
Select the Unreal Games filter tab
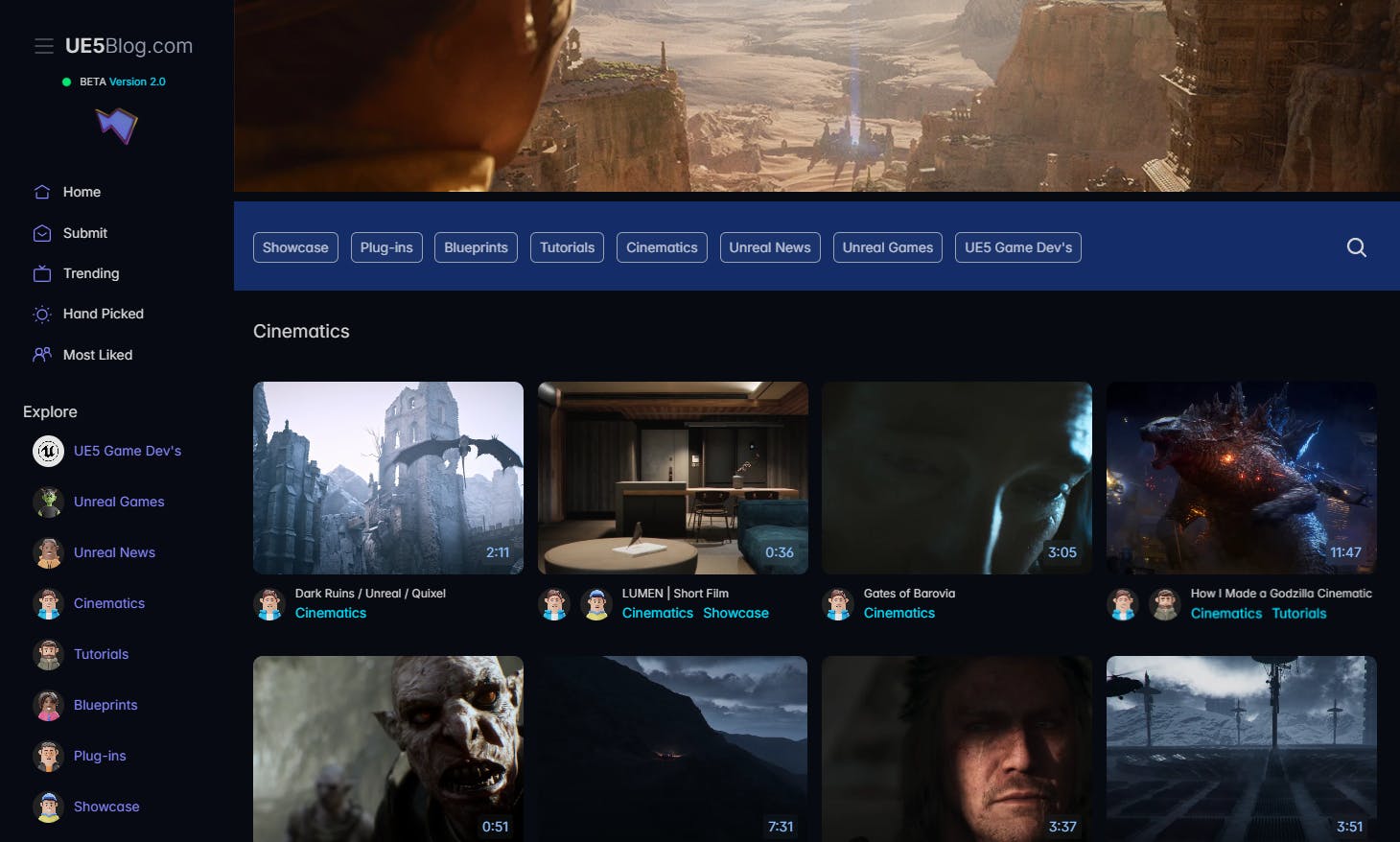pyautogui.click(x=888, y=247)
